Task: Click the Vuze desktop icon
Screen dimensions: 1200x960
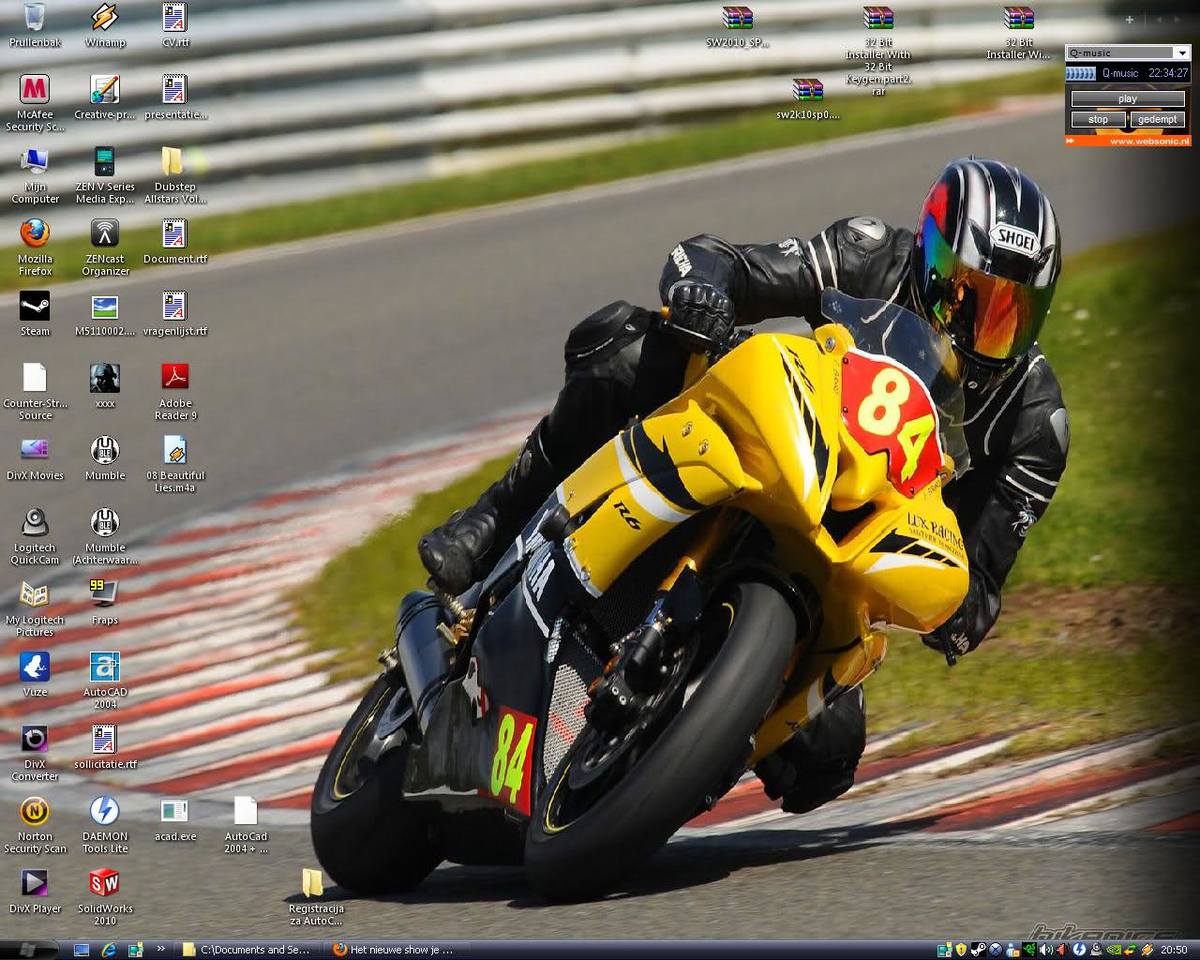Action: (x=35, y=667)
